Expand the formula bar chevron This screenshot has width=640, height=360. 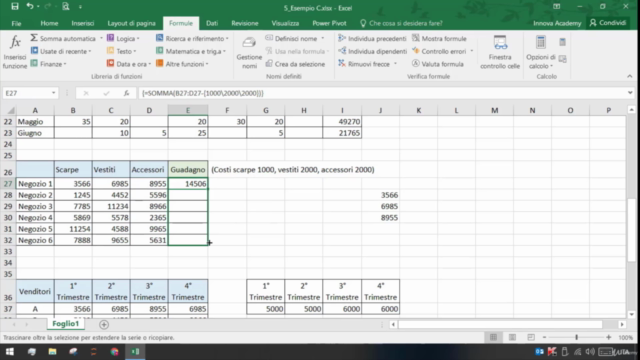click(630, 93)
